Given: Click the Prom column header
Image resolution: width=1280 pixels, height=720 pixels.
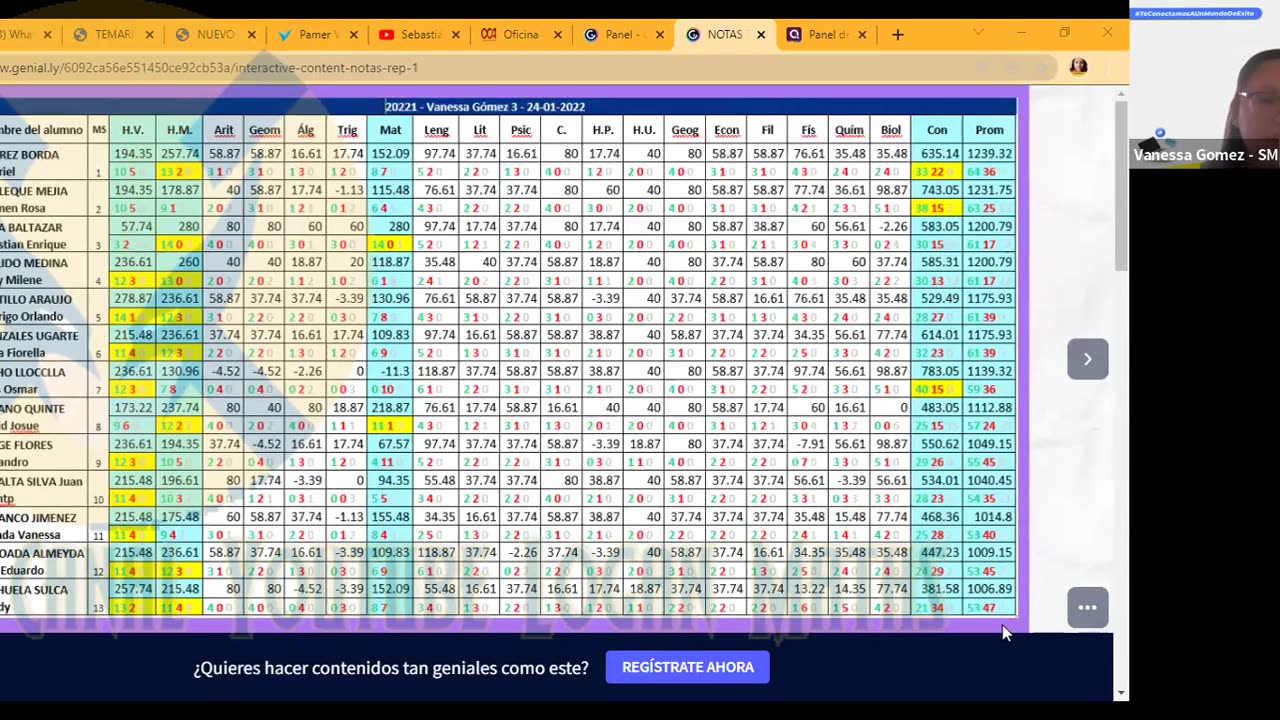Looking at the screenshot, I should 989,130.
